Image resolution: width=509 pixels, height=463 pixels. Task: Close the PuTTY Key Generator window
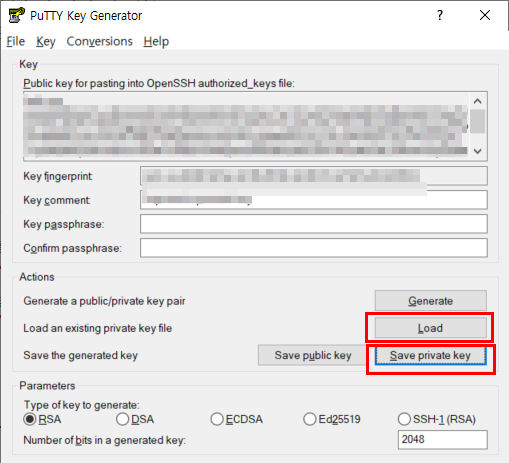click(x=485, y=15)
